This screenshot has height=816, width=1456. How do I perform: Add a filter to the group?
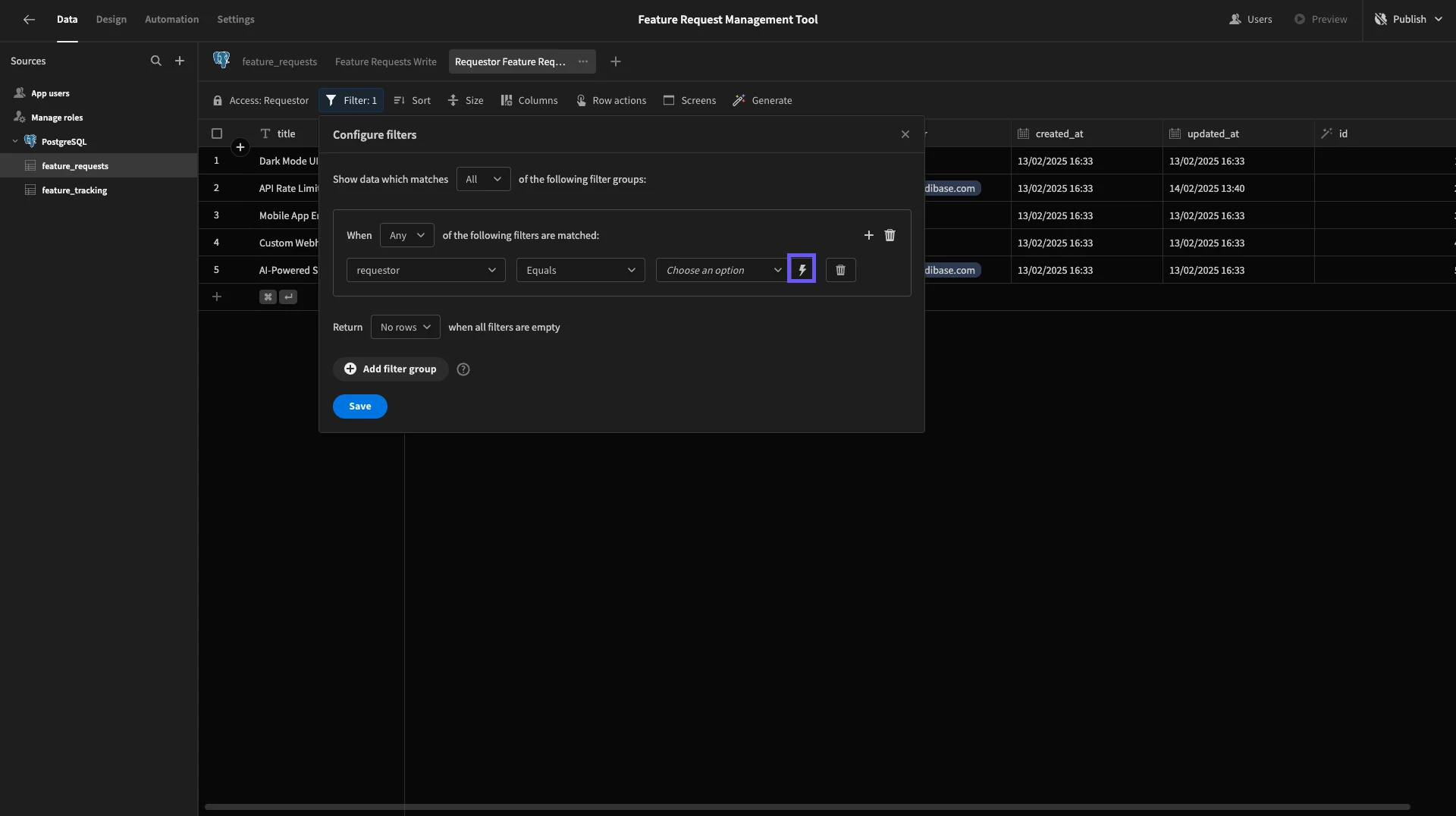(x=868, y=235)
